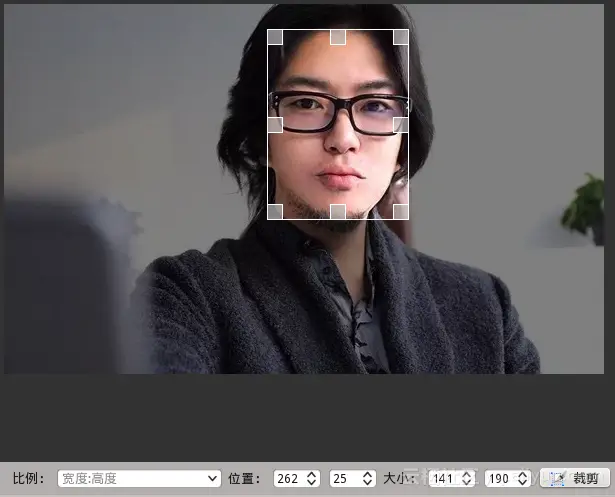This screenshot has height=497, width=615.
Task: Click the stepper arrows of the 25 field
Action: point(367,479)
